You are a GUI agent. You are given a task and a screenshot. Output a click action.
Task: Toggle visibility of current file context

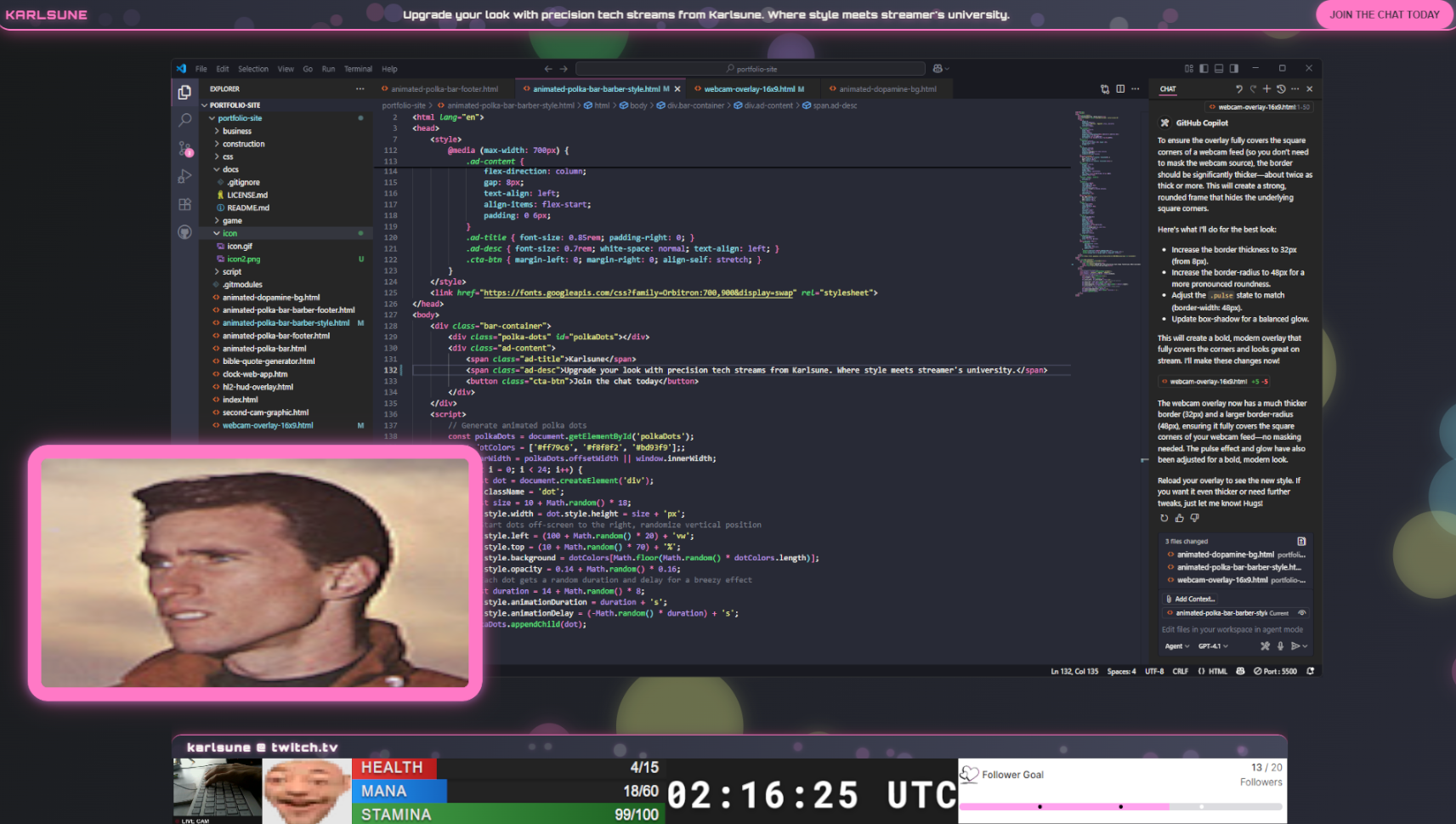(x=1302, y=613)
